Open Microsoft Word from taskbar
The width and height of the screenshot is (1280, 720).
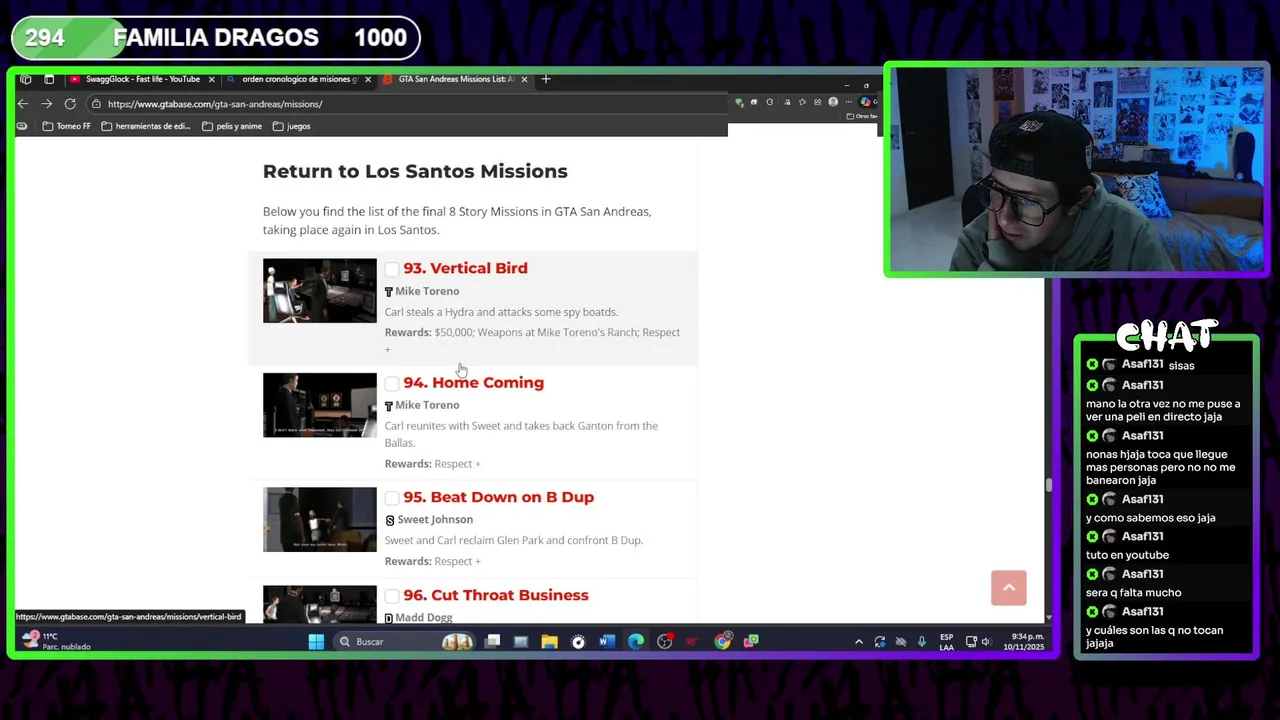(x=607, y=641)
